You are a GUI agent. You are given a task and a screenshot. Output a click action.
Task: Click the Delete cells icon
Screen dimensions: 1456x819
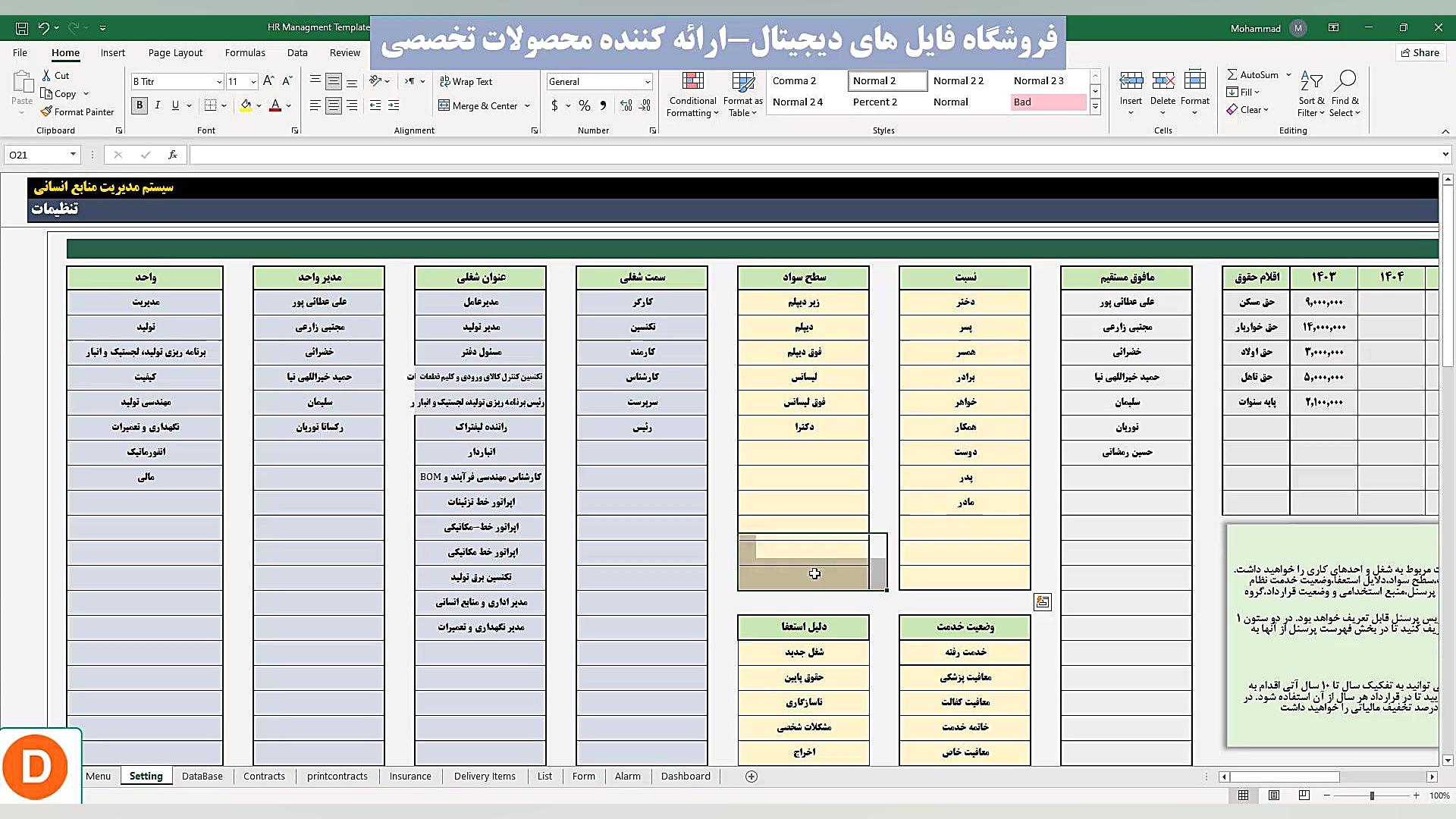[x=1163, y=80]
